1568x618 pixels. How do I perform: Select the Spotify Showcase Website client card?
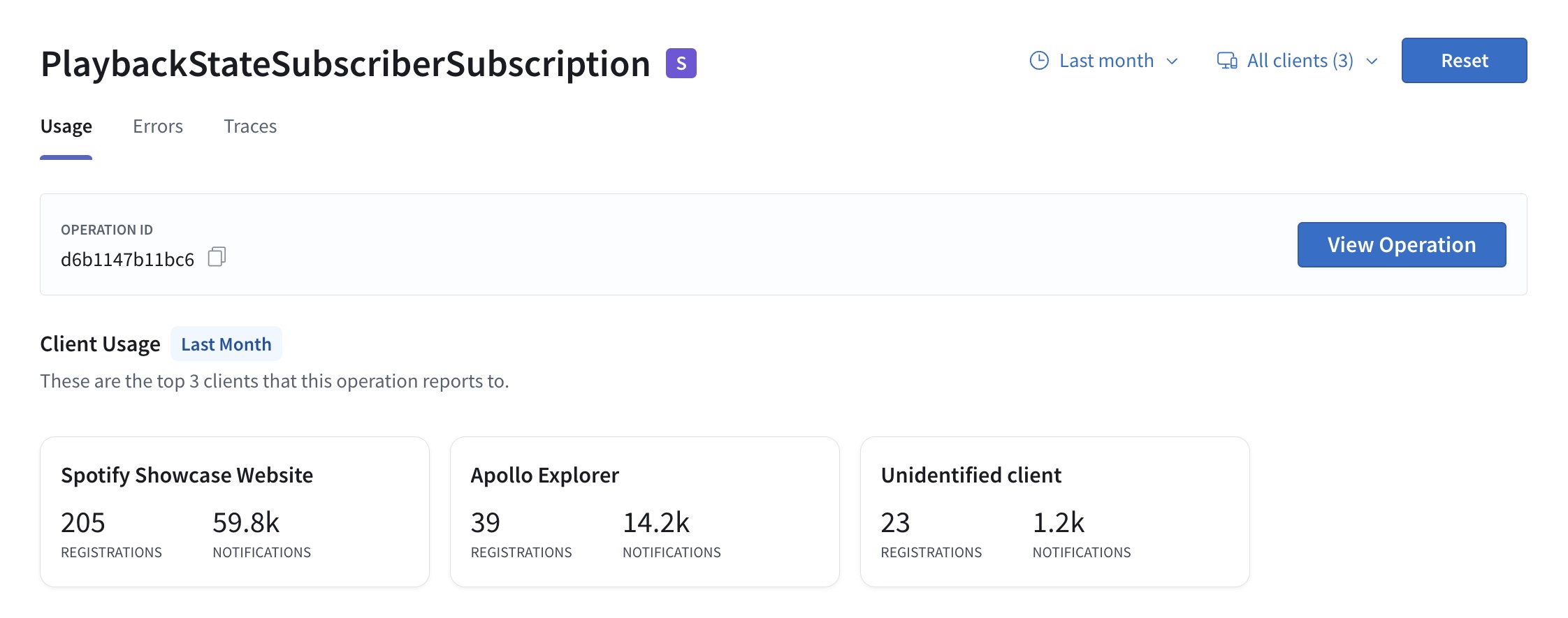pyautogui.click(x=235, y=510)
